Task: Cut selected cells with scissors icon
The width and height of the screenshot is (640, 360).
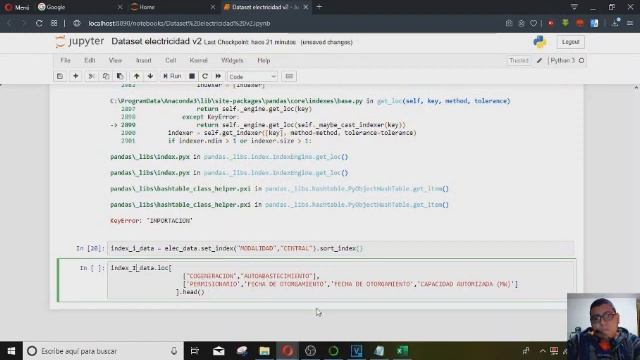Action: 91,76
